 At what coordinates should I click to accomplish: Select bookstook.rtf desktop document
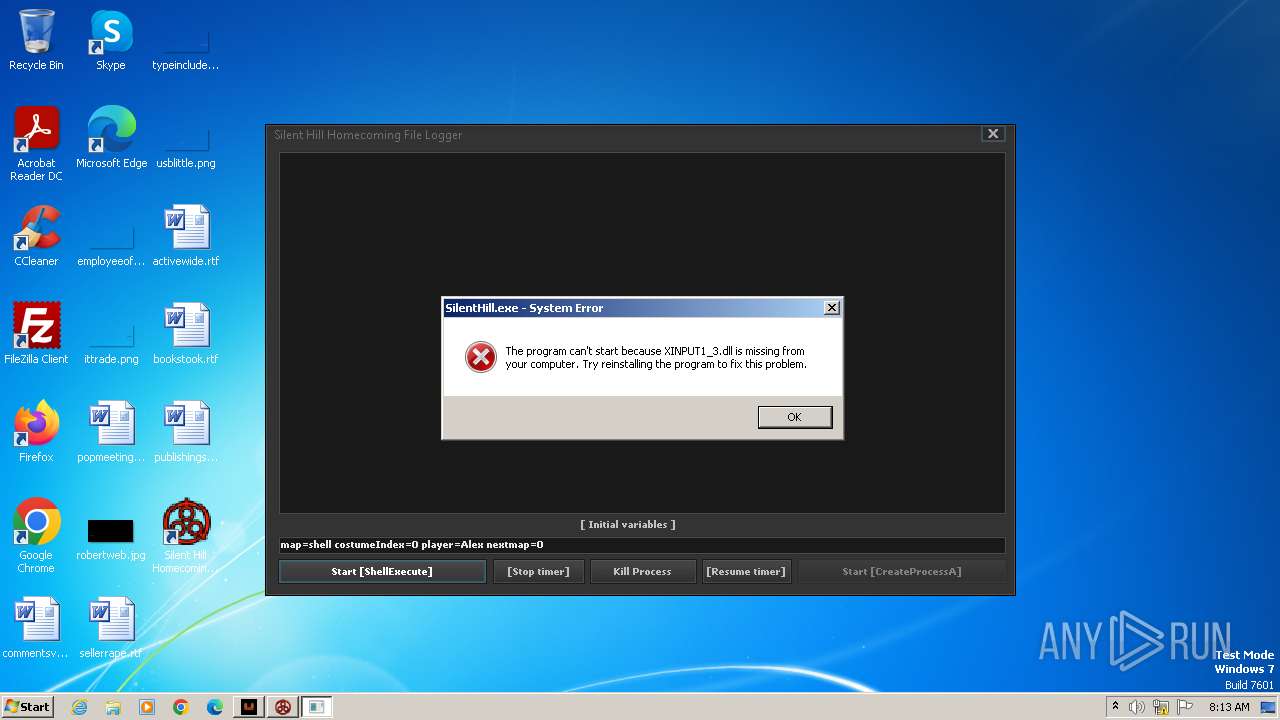click(185, 335)
